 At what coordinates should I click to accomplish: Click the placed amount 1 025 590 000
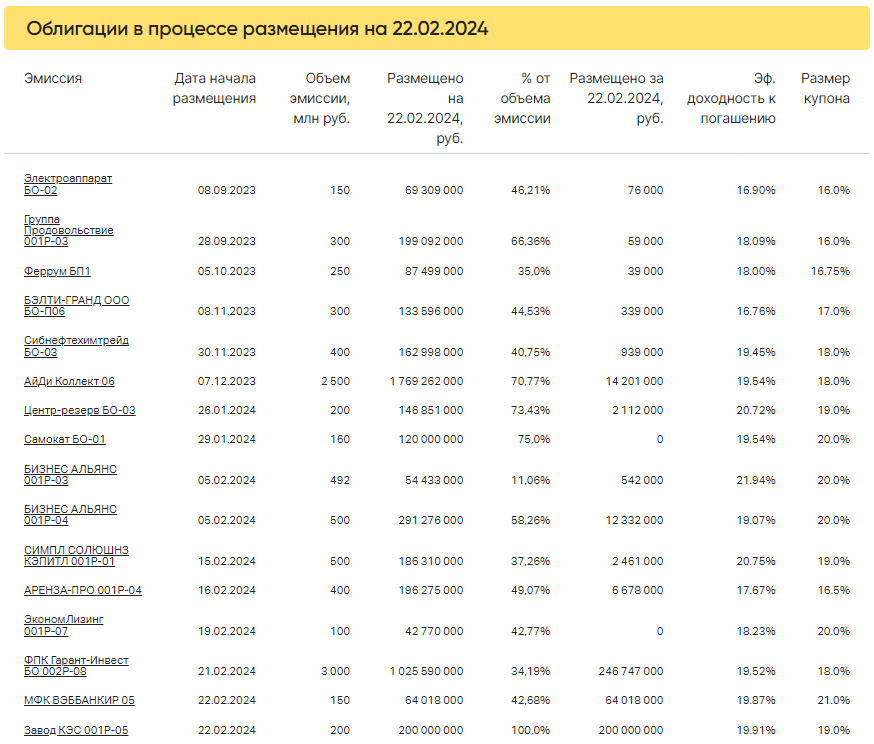(x=426, y=672)
